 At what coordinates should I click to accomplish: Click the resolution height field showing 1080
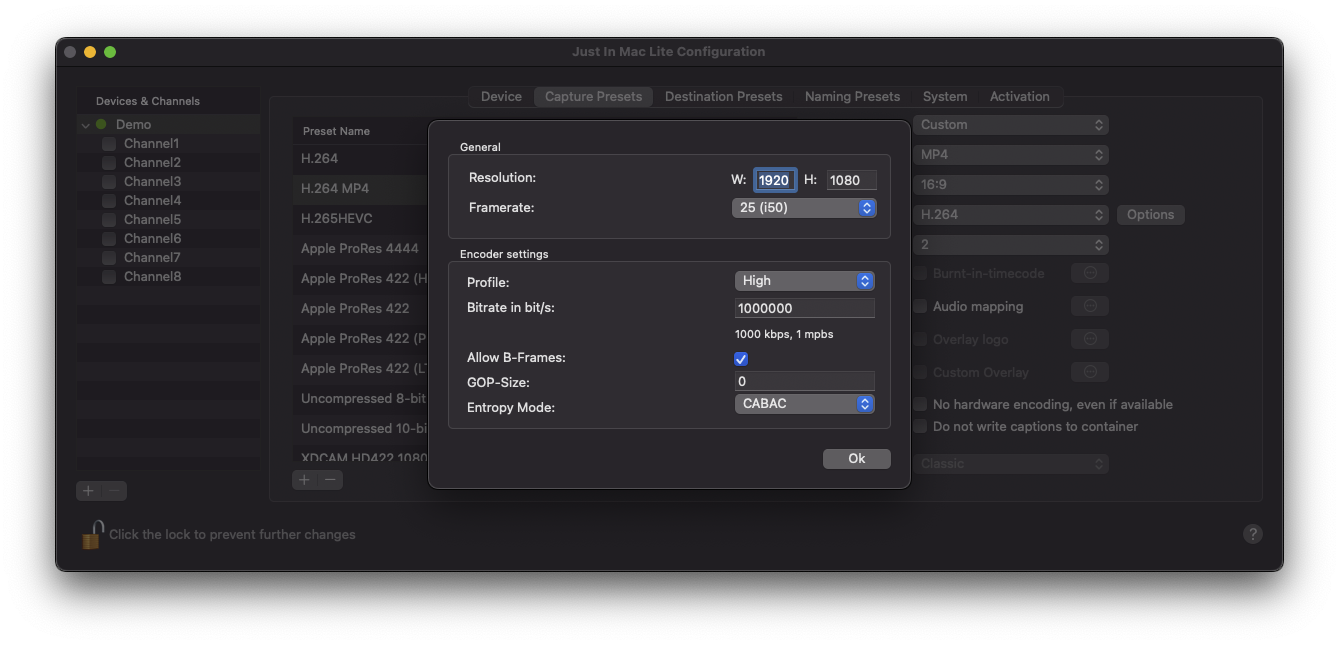851,180
